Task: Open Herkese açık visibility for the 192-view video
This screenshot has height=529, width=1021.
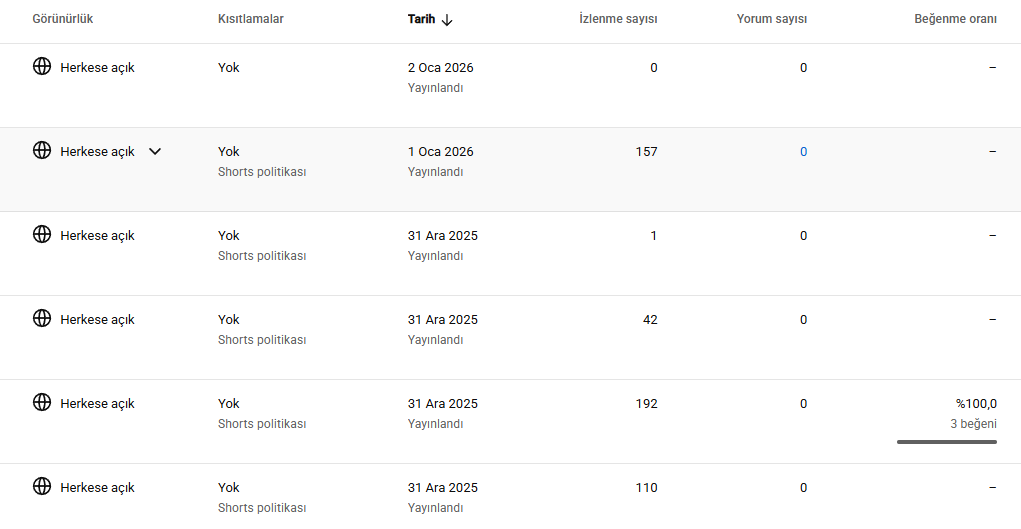Action: pos(97,404)
